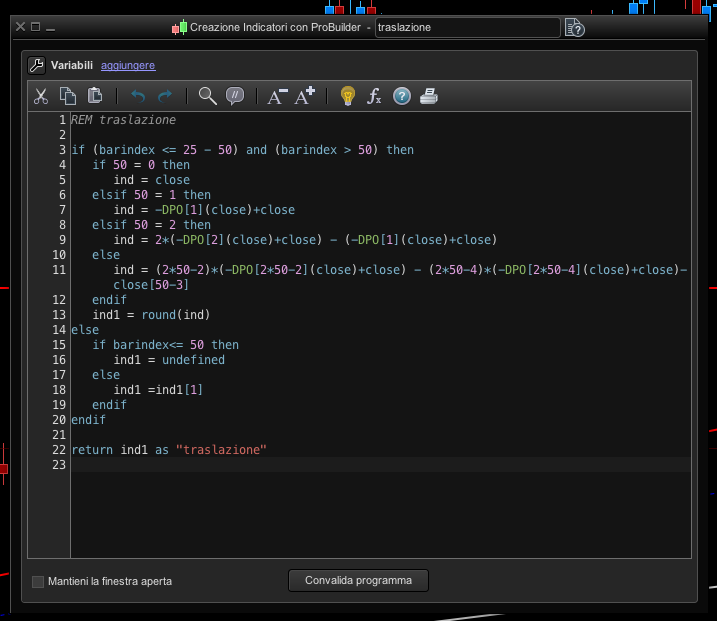Undo the last edit with the Undo arrow

click(x=138, y=96)
